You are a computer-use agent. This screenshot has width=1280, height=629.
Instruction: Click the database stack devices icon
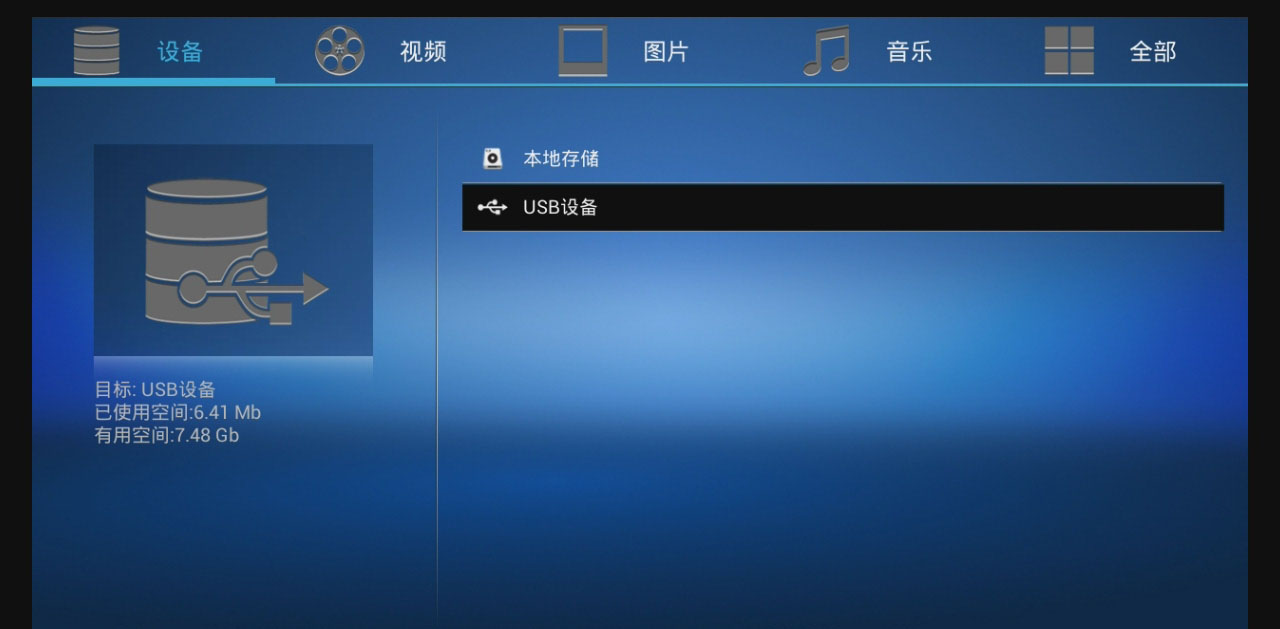click(97, 51)
